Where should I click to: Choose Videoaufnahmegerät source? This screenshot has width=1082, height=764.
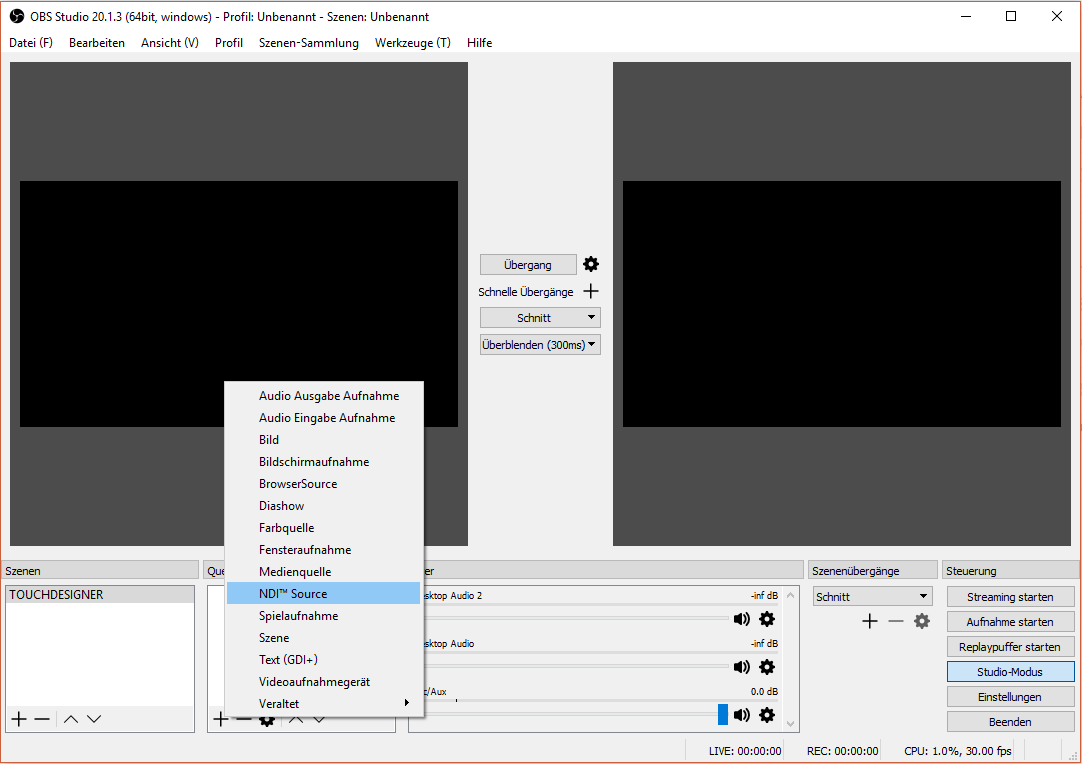[323, 682]
